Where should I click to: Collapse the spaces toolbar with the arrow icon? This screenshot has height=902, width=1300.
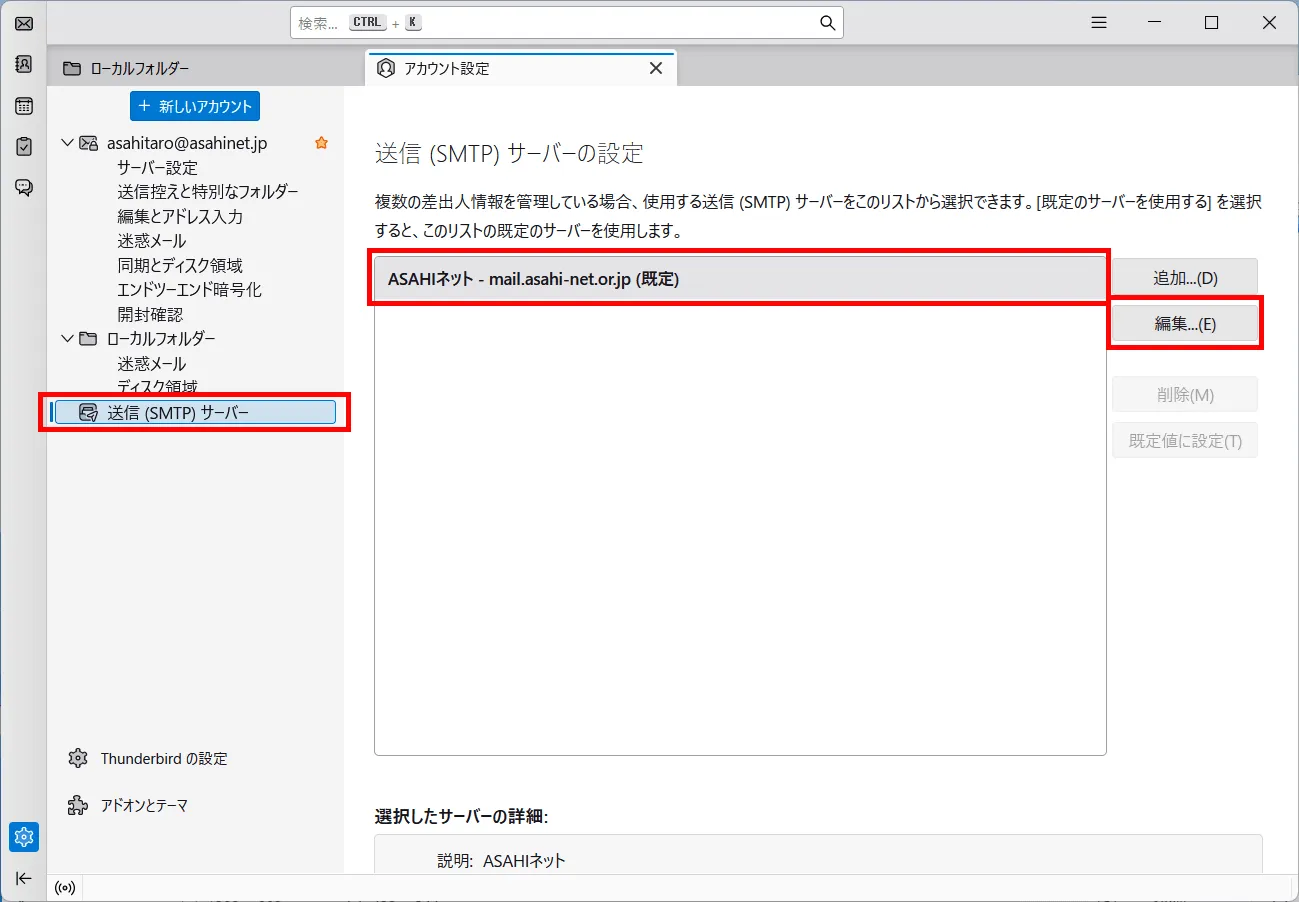point(23,878)
